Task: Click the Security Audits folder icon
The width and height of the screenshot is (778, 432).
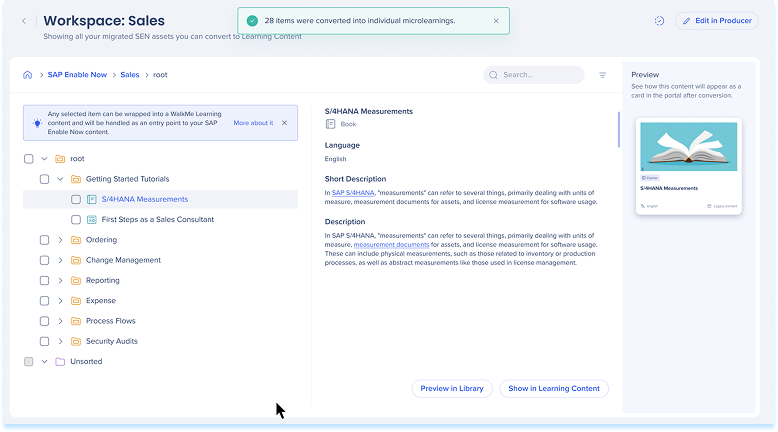Action: [x=75, y=342]
